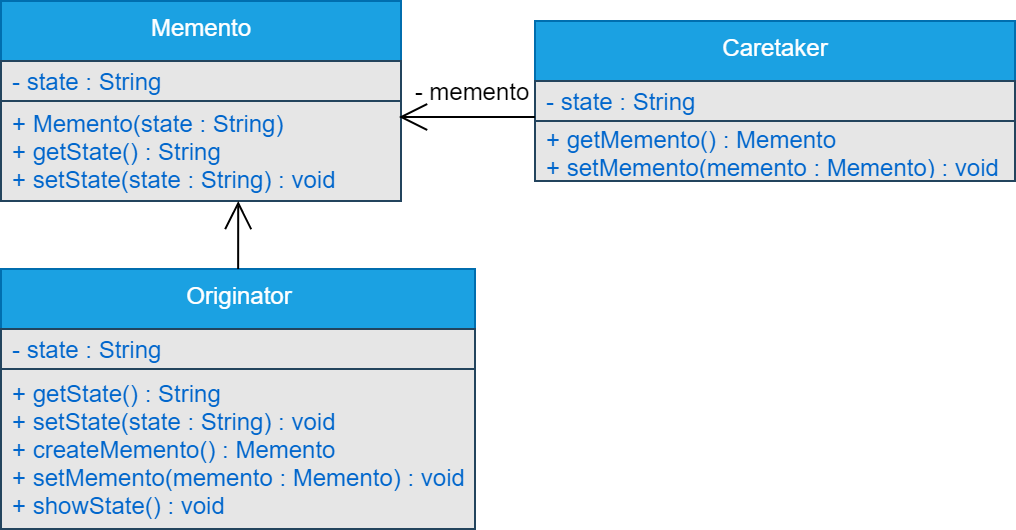Click arrowhead pointing into Memento from Caretaker

coord(410,117)
